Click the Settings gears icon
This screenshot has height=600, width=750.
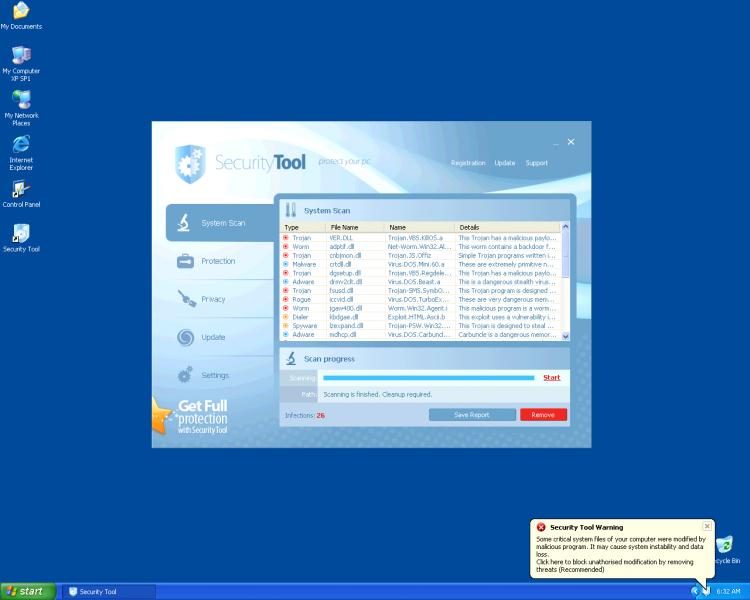[x=185, y=375]
